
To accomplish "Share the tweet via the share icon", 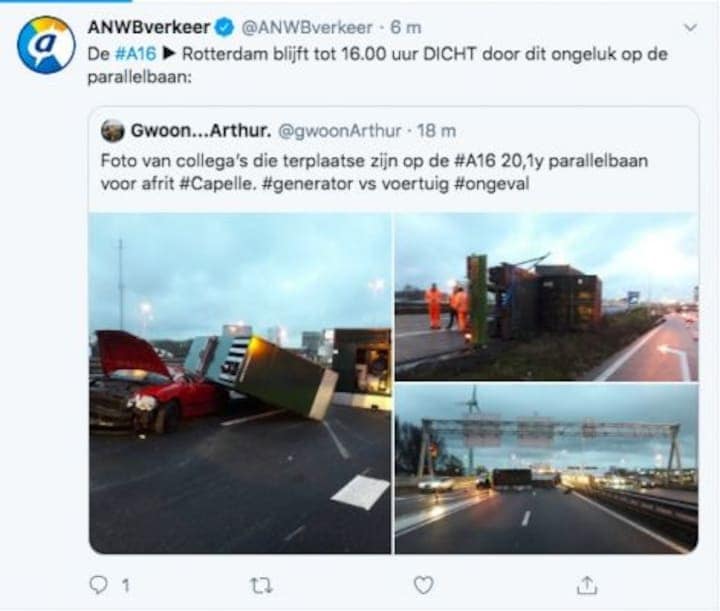I will tap(586, 585).
